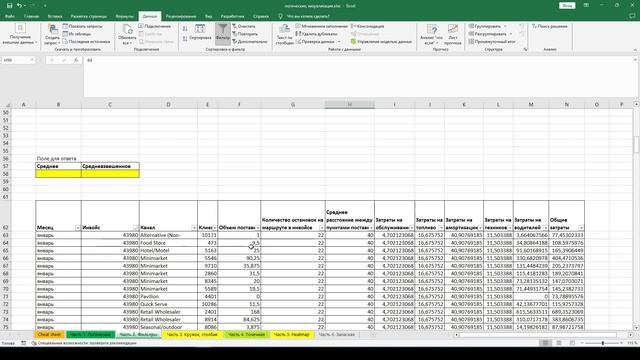
Task: Open the Инвойс column filter dropdown
Action: pos(136,228)
